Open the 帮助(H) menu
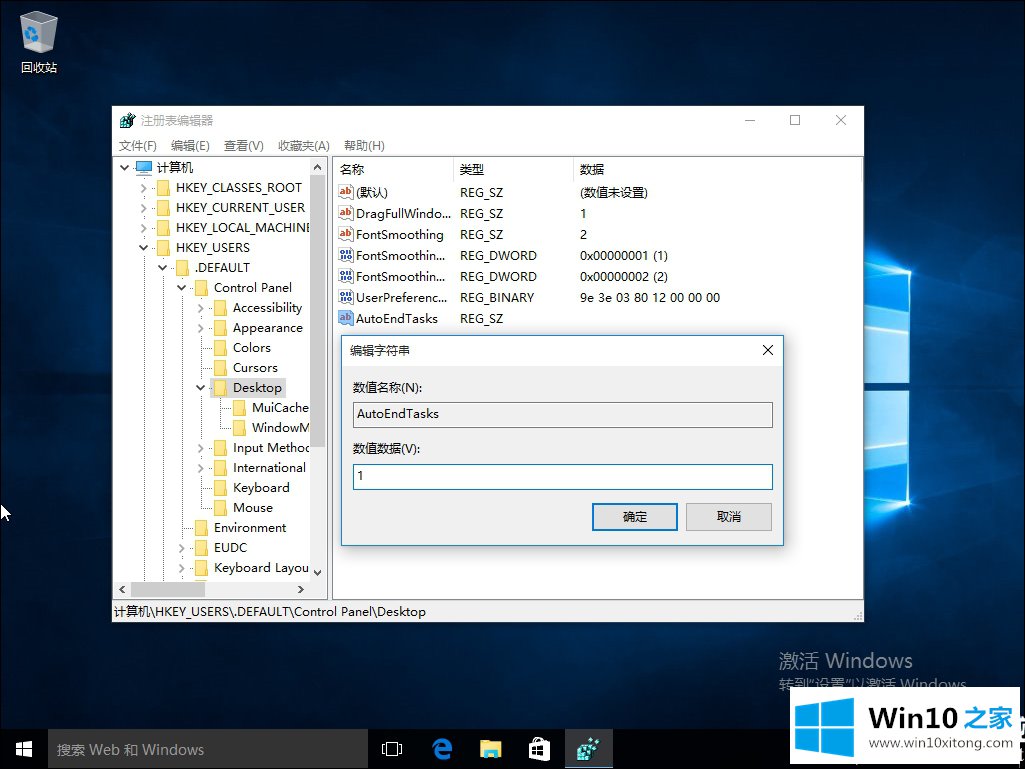 pos(364,146)
